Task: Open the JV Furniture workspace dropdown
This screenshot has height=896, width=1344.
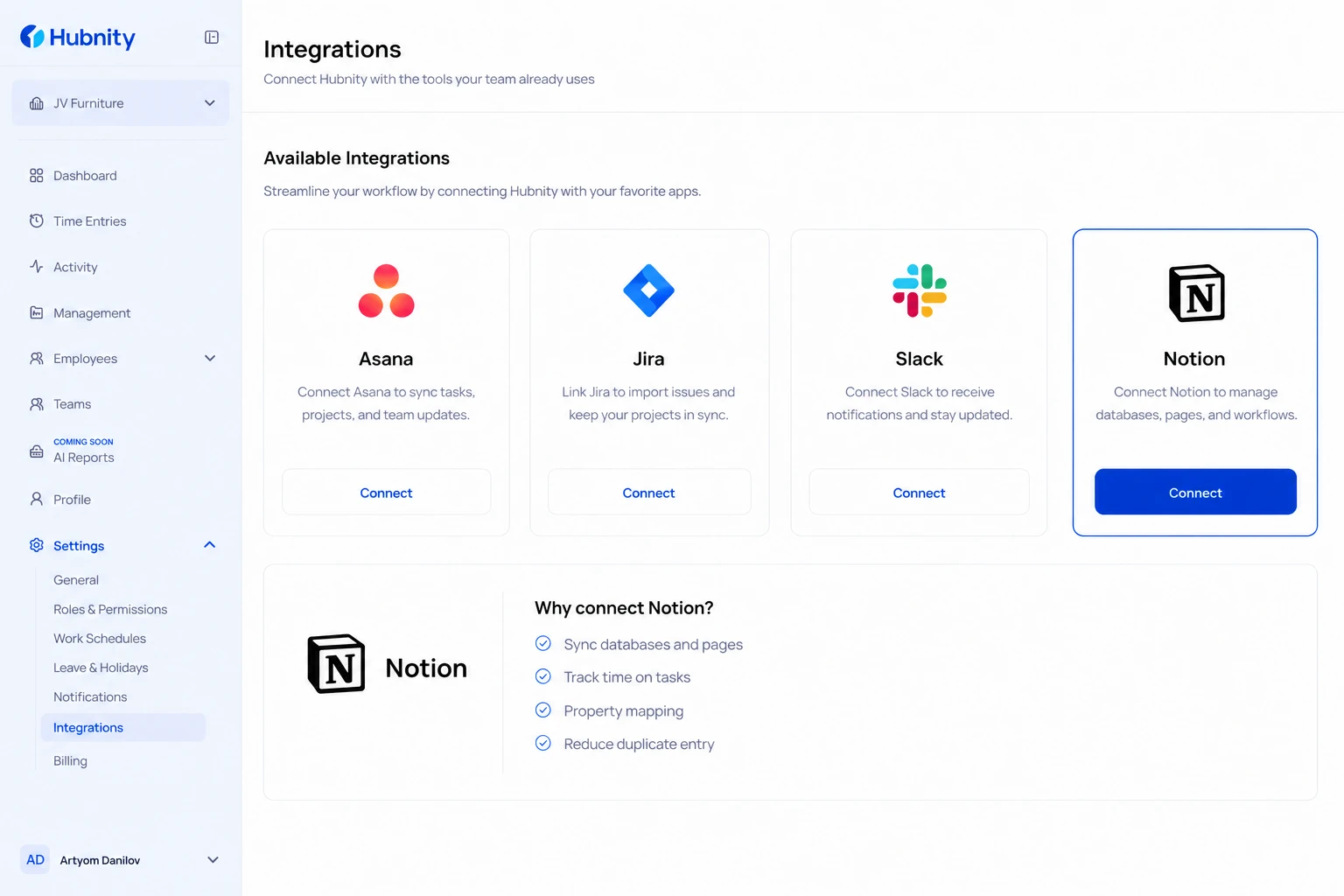Action: (x=121, y=103)
